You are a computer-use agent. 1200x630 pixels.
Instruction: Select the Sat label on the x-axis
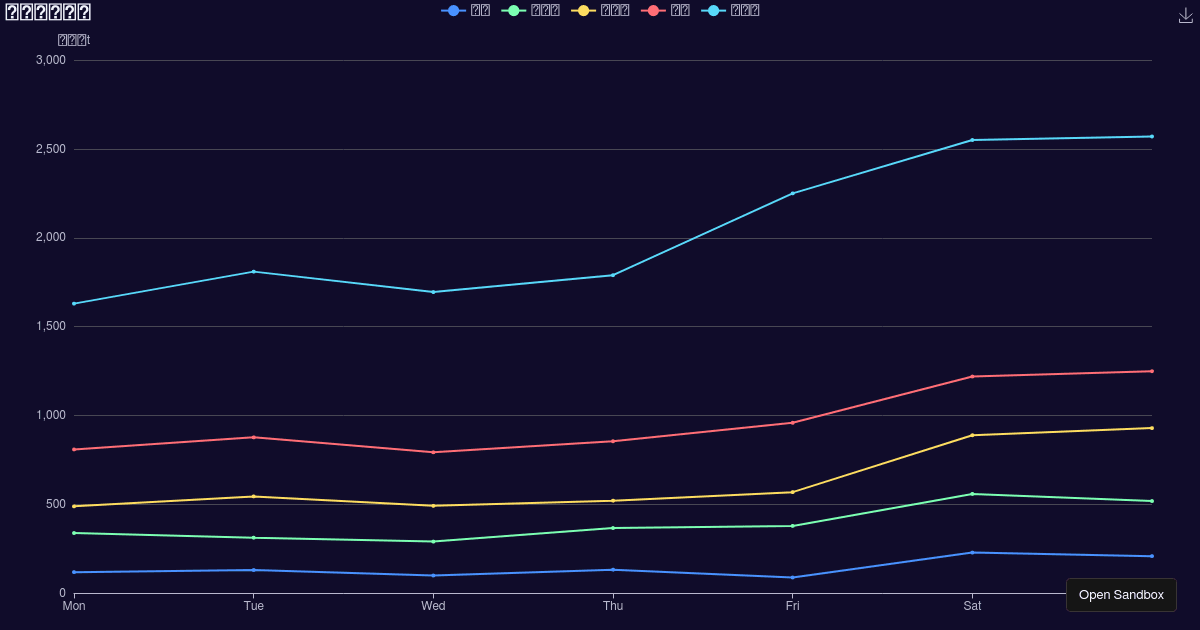pyautogui.click(x=971, y=606)
